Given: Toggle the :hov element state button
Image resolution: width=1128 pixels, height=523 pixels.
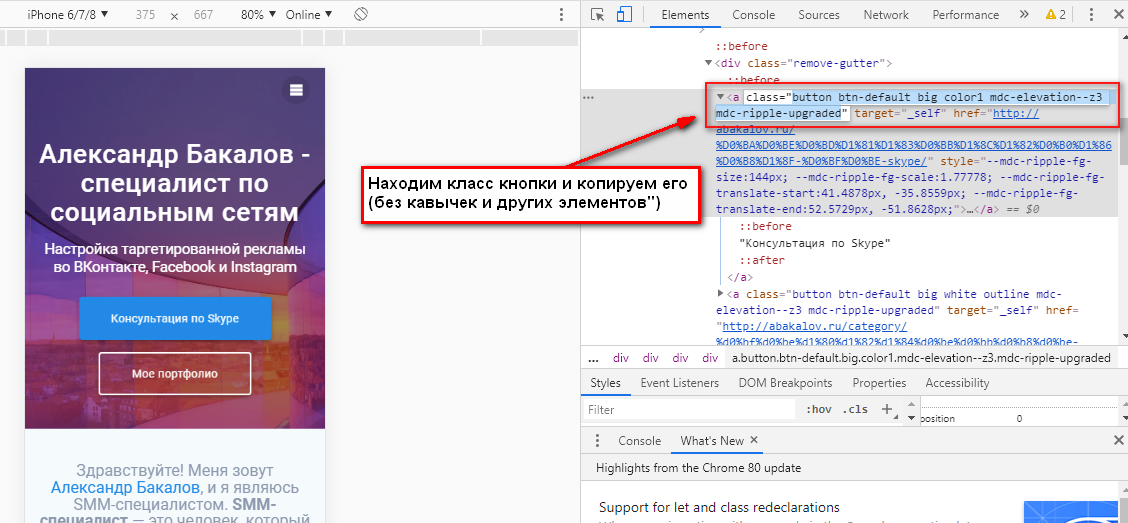Looking at the screenshot, I should pyautogui.click(x=819, y=409).
